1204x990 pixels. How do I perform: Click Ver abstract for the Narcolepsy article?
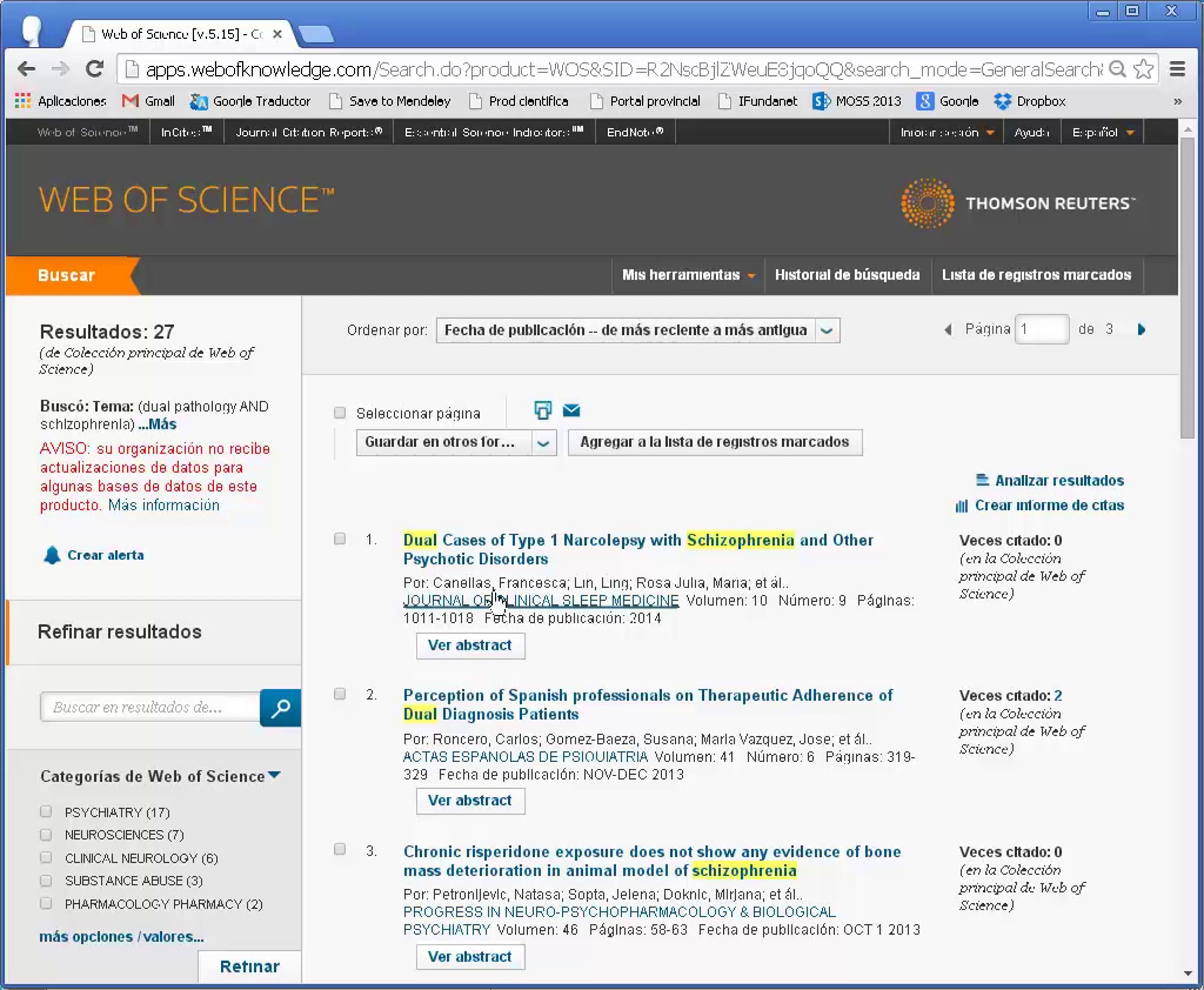pos(471,646)
